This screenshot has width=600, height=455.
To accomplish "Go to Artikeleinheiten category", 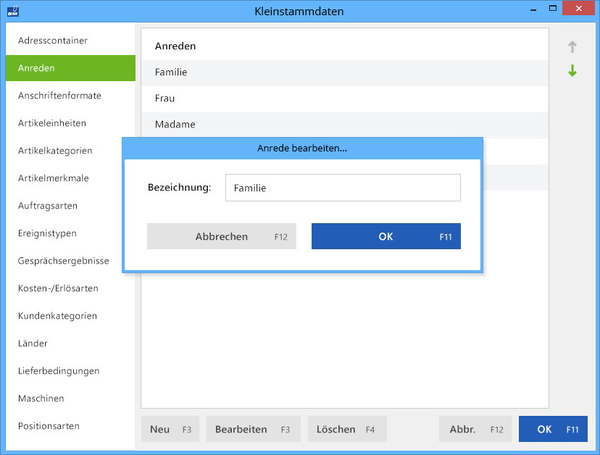I will pyautogui.click(x=70, y=123).
